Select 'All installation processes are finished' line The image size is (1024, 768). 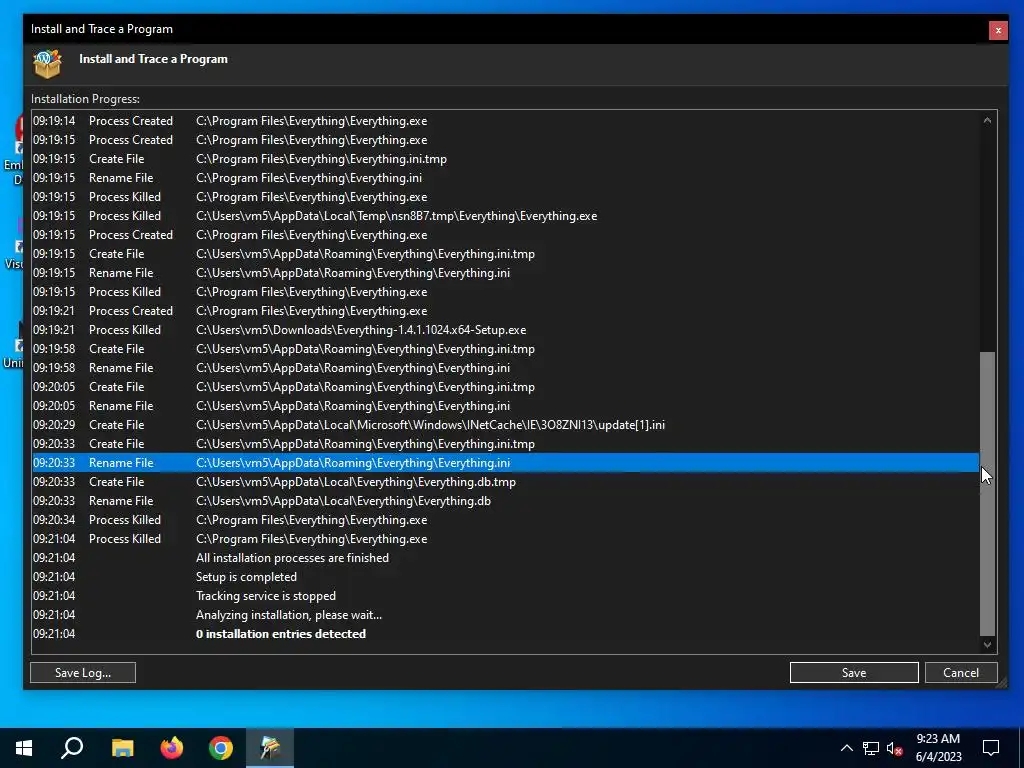[505, 558]
